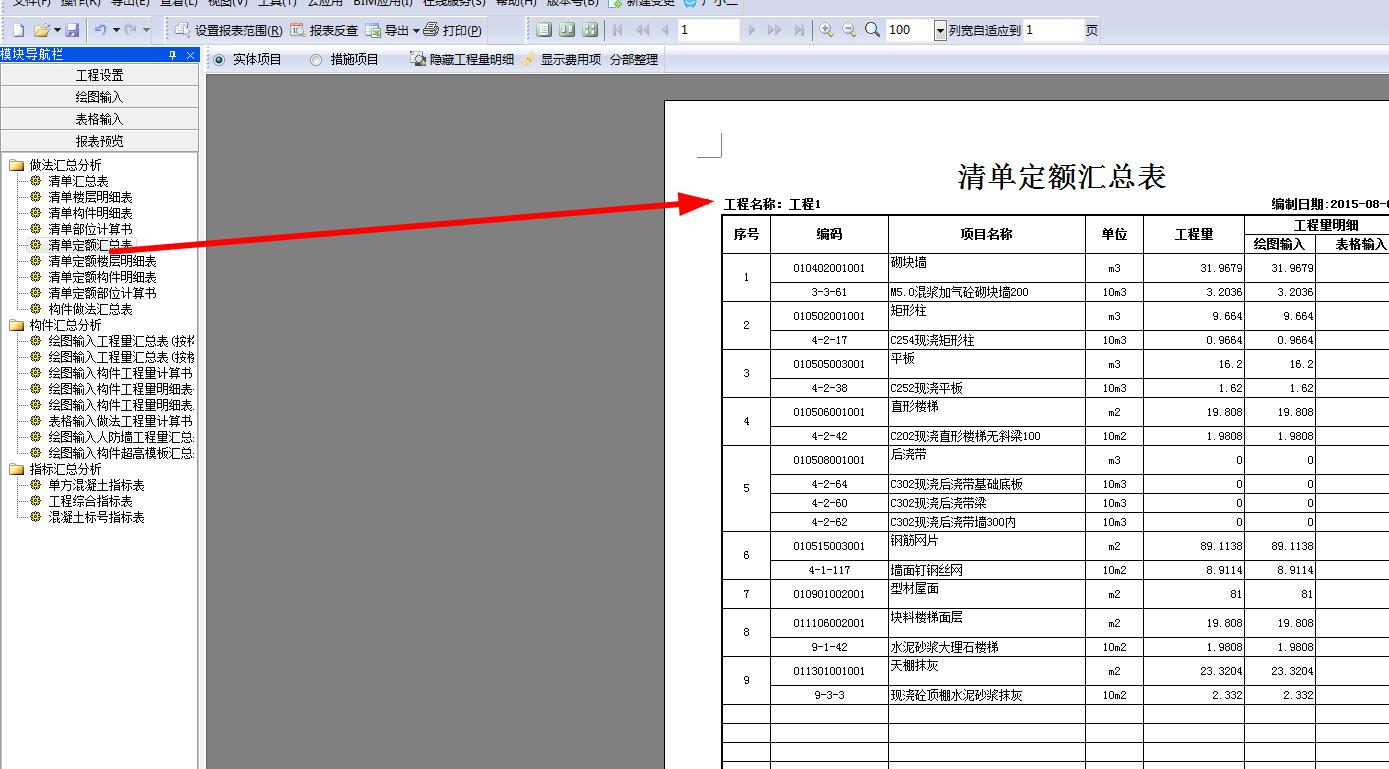1389x769 pixels.
Task: Click the plain magnifier zoom icon
Action: [873, 30]
